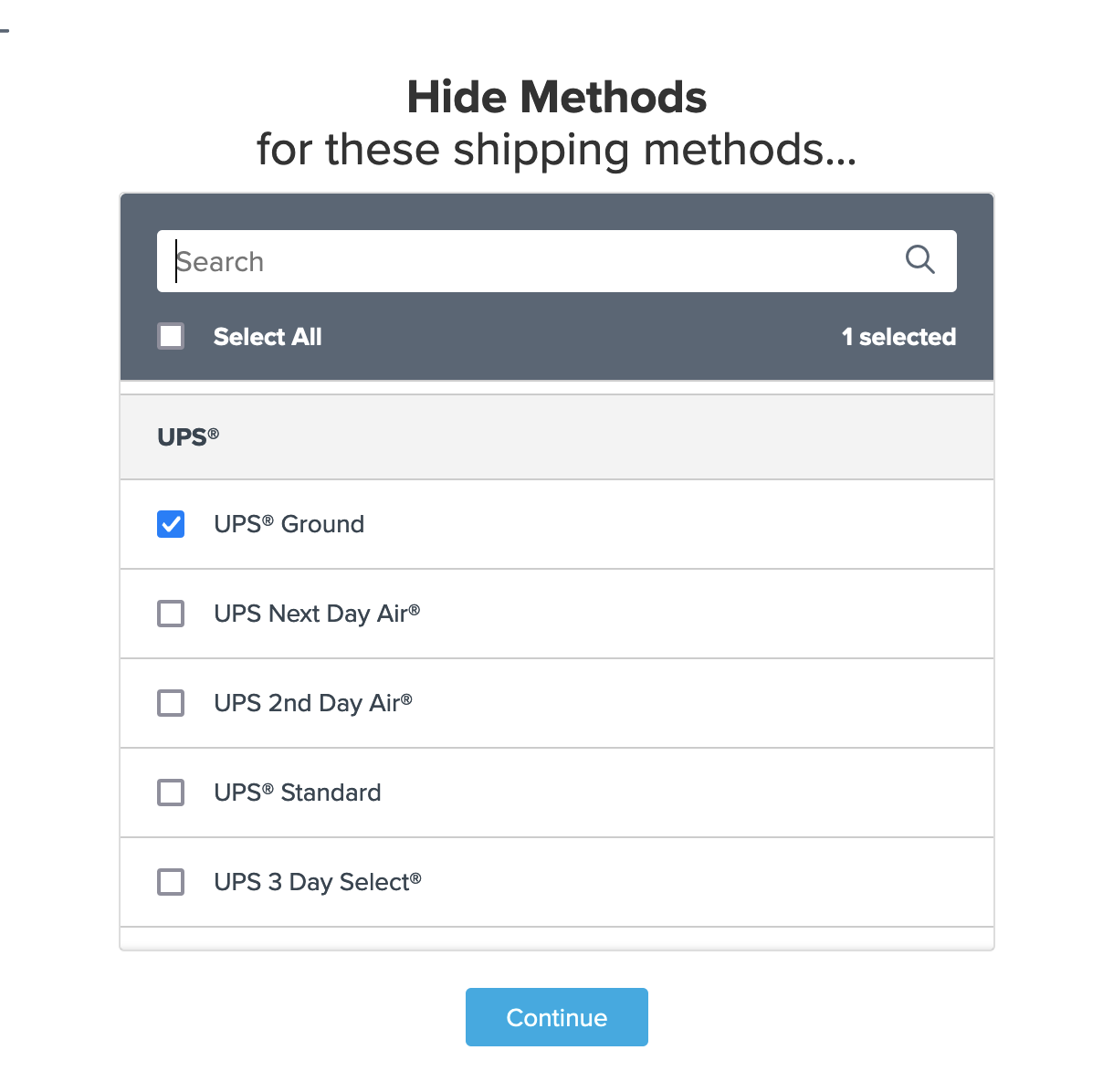Click the "1 selected" counter text

[x=898, y=337]
